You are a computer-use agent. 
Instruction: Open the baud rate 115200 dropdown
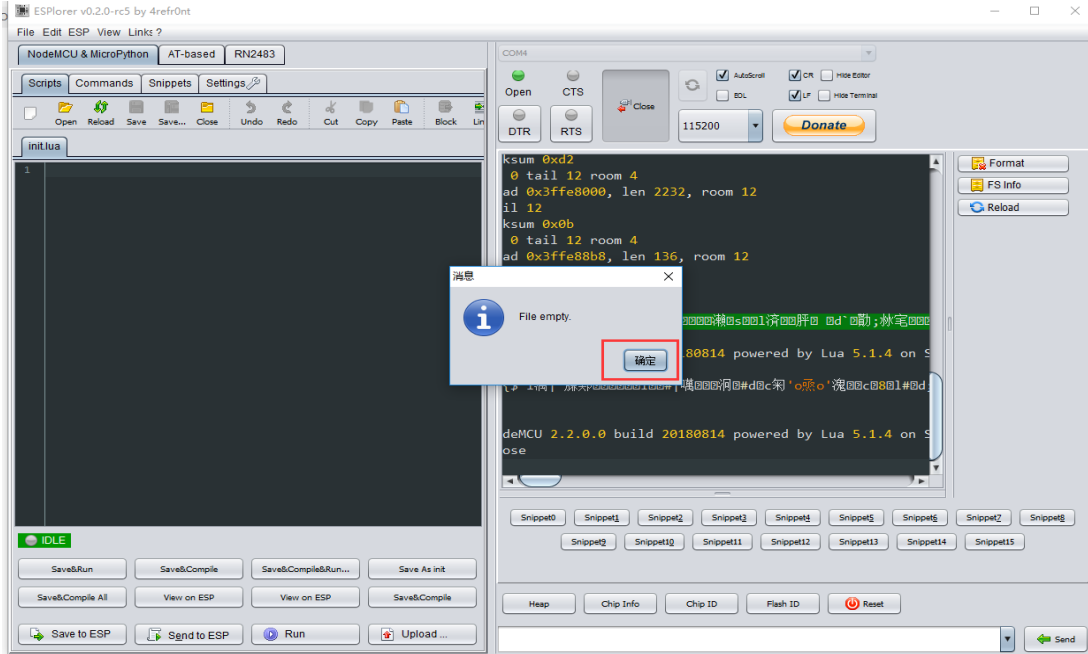coord(755,126)
